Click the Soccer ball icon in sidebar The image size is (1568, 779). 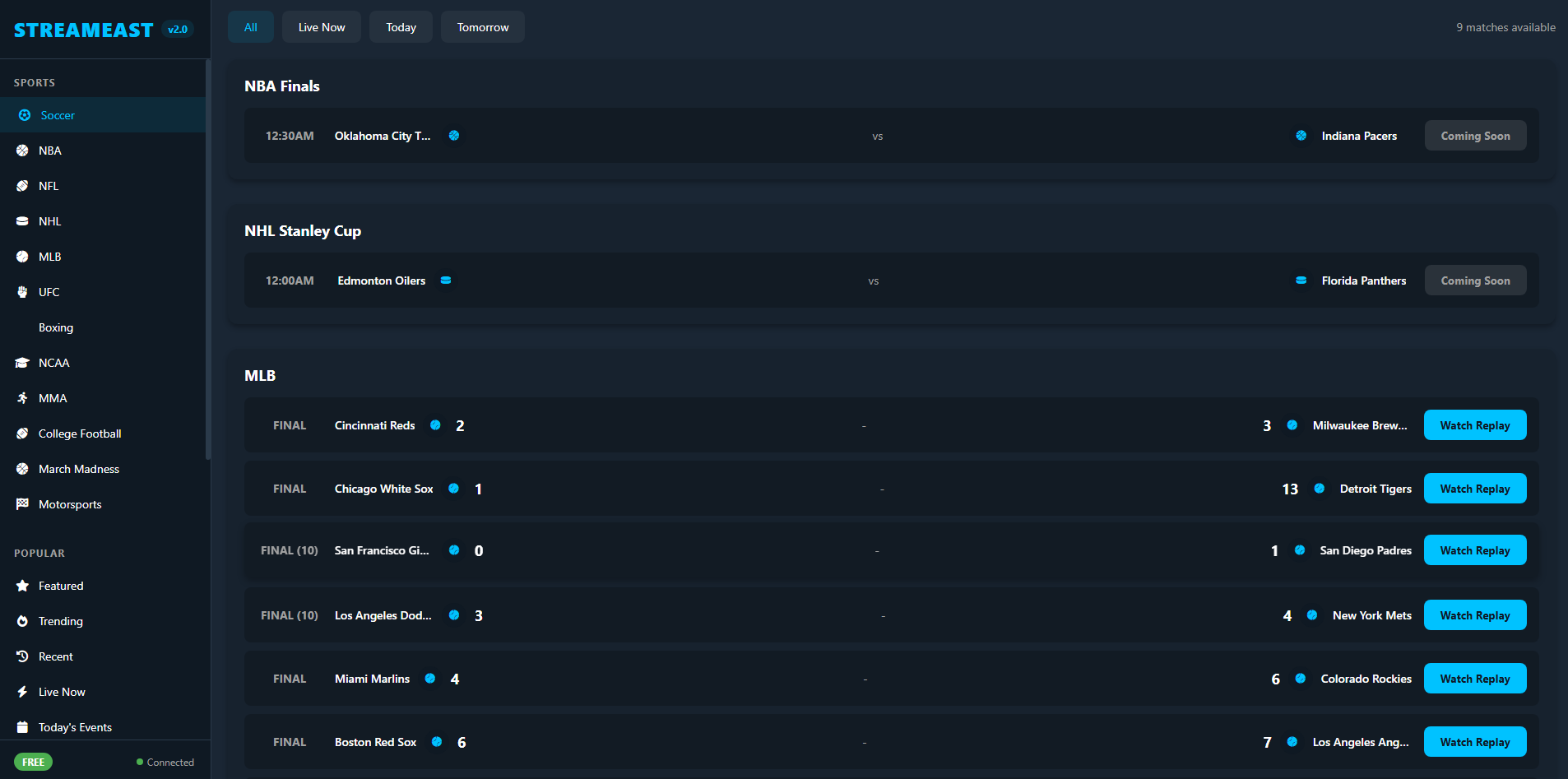click(25, 115)
